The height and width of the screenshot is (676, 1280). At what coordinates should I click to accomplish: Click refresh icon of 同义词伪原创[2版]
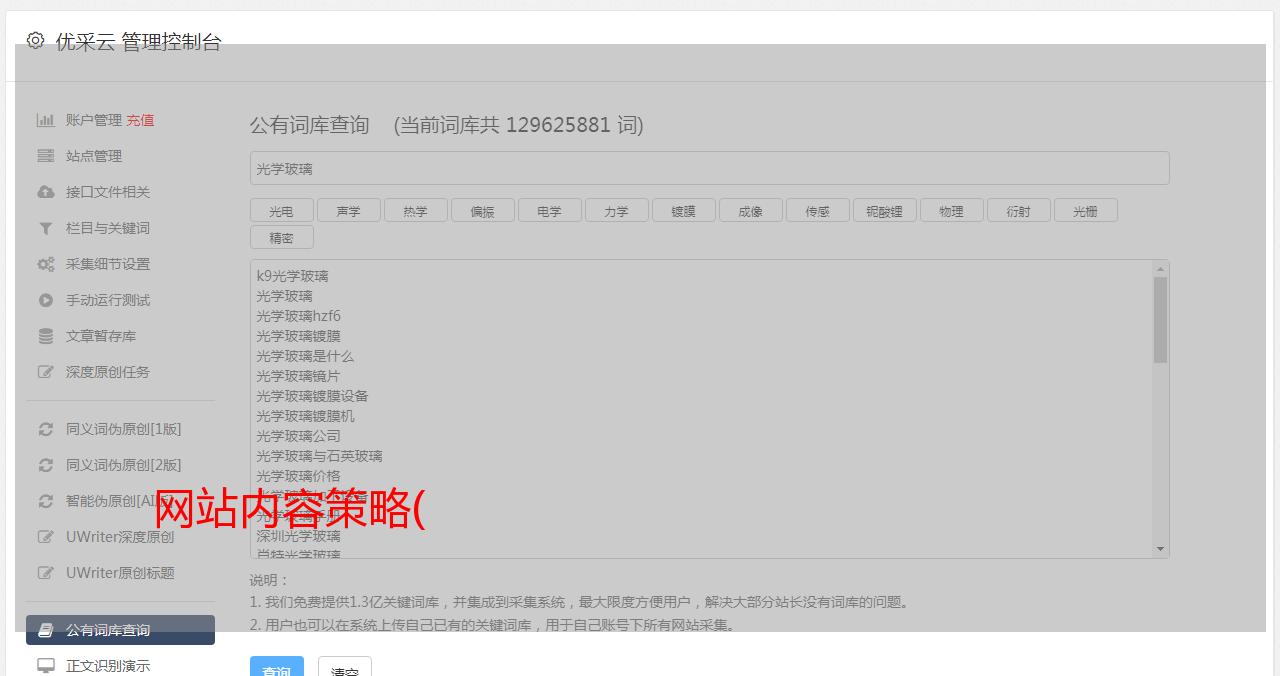pos(46,465)
